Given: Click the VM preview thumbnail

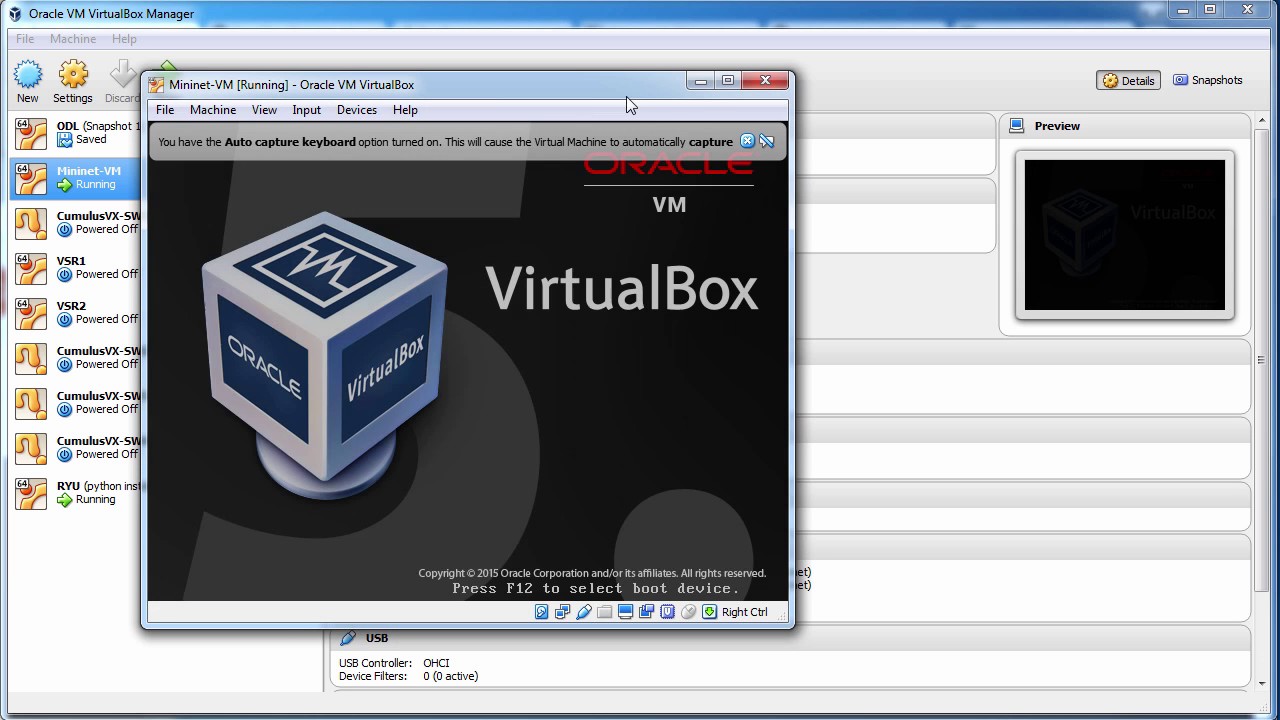Looking at the screenshot, I should pos(1125,235).
